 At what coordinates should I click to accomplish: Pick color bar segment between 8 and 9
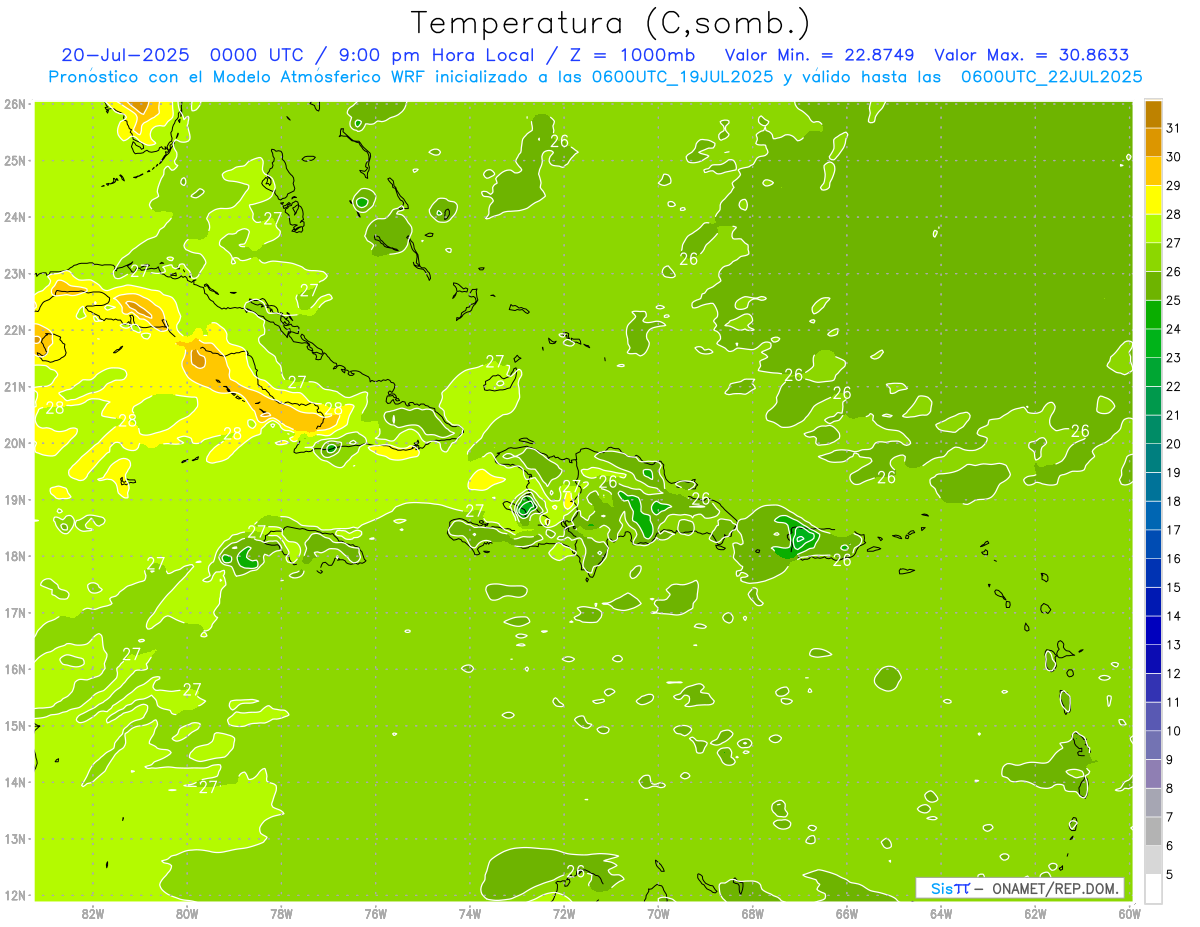point(1153,775)
